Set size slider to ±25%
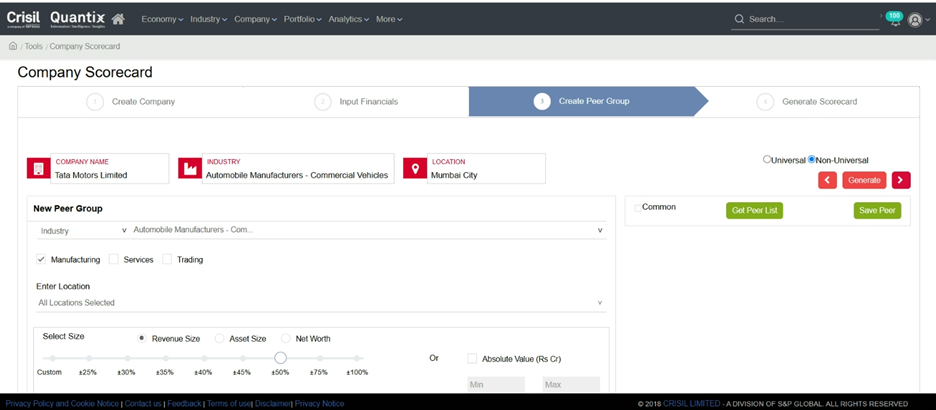Viewport: 936px width, 410px height. [x=88, y=359]
